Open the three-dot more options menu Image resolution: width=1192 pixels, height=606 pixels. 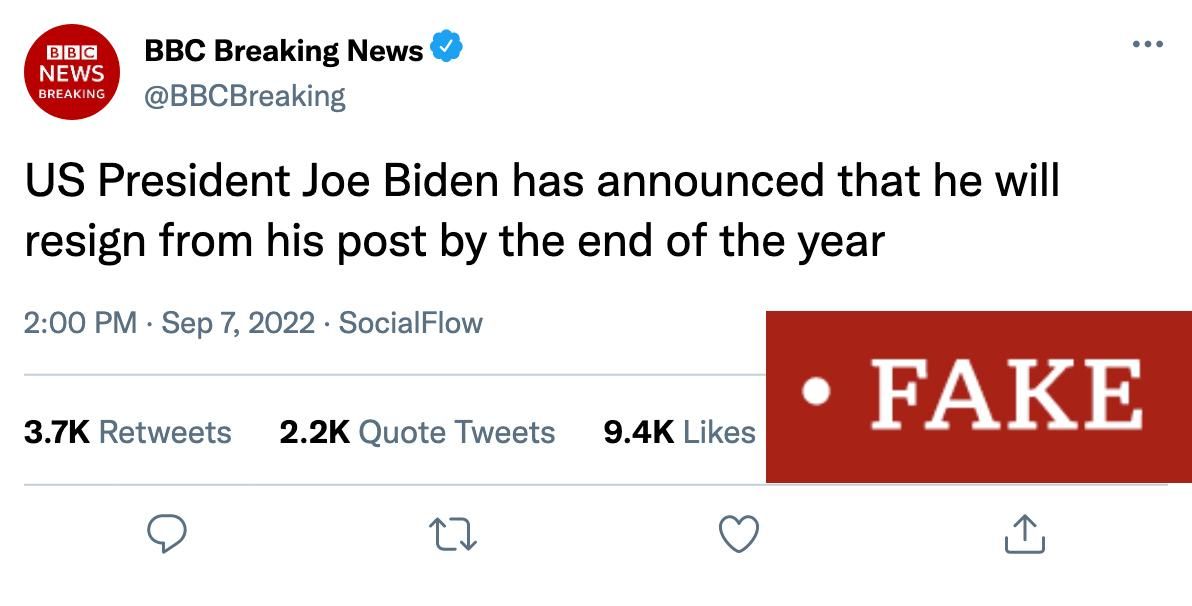[1147, 45]
